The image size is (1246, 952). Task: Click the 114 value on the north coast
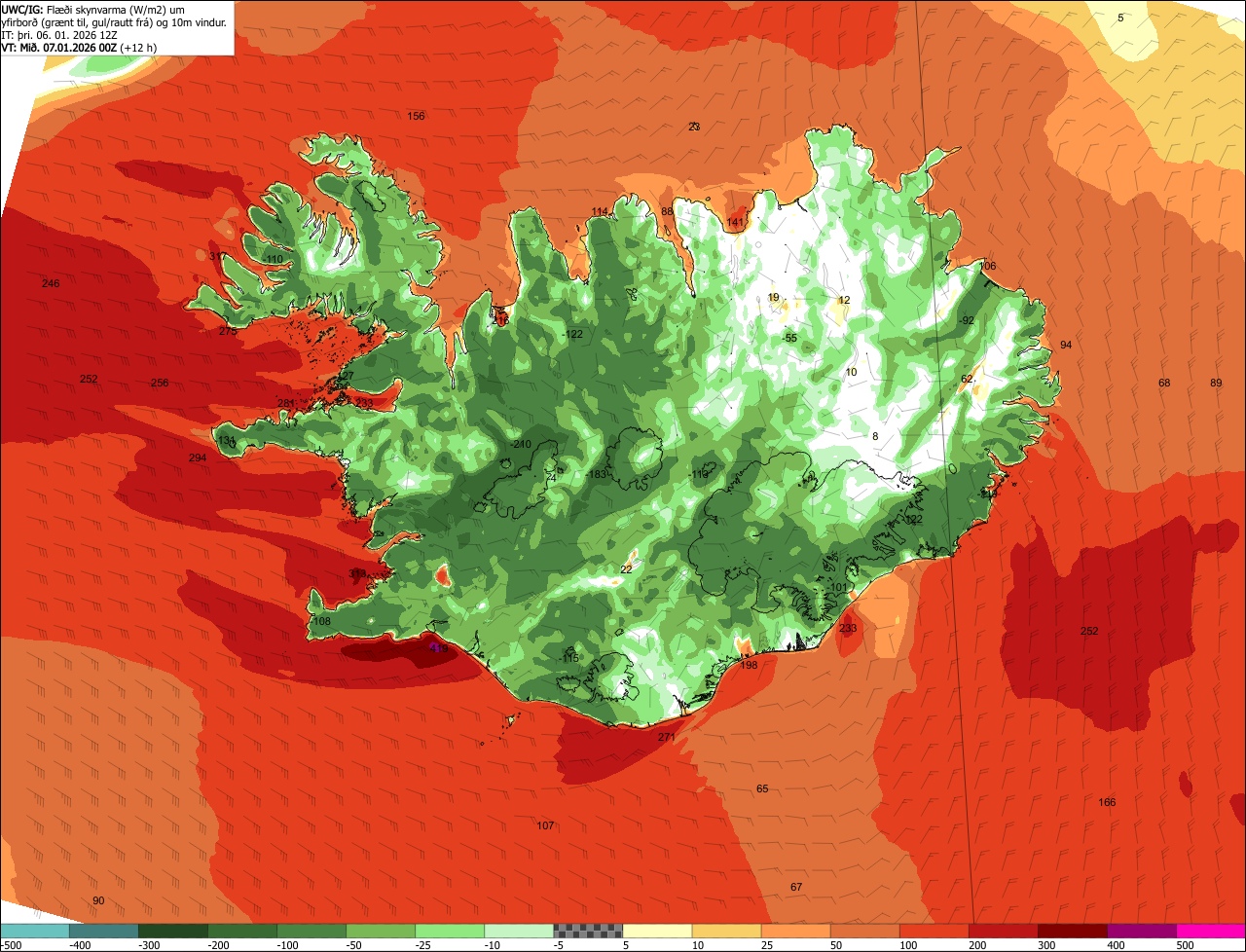point(600,212)
